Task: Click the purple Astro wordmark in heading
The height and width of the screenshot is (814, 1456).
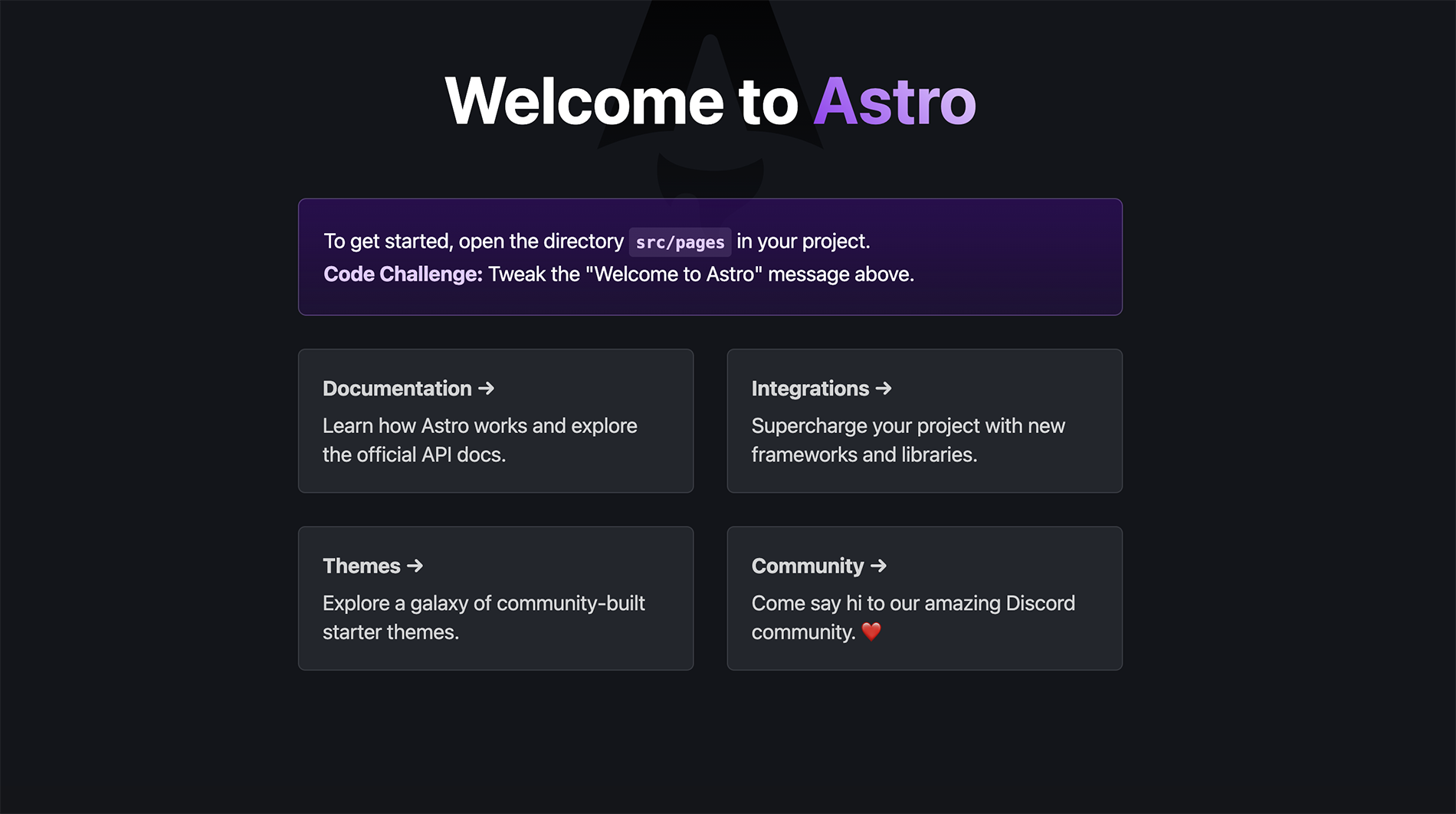Action: 894,100
